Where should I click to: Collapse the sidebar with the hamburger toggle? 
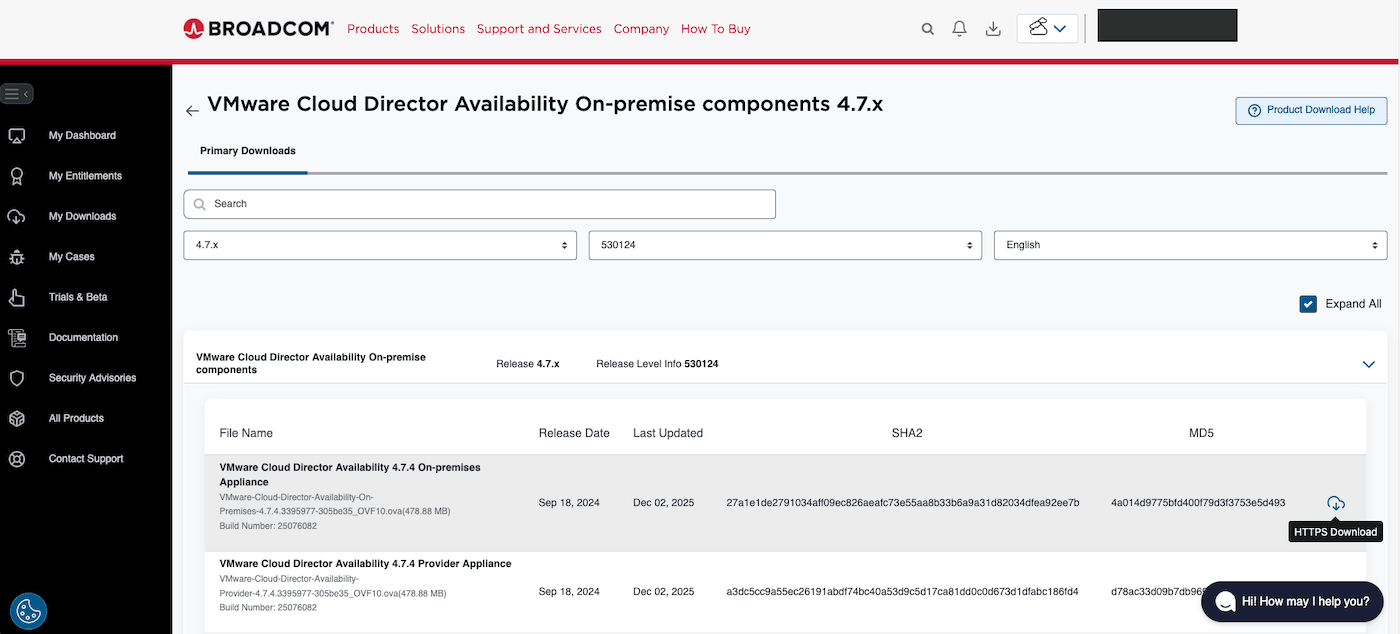(x=17, y=94)
